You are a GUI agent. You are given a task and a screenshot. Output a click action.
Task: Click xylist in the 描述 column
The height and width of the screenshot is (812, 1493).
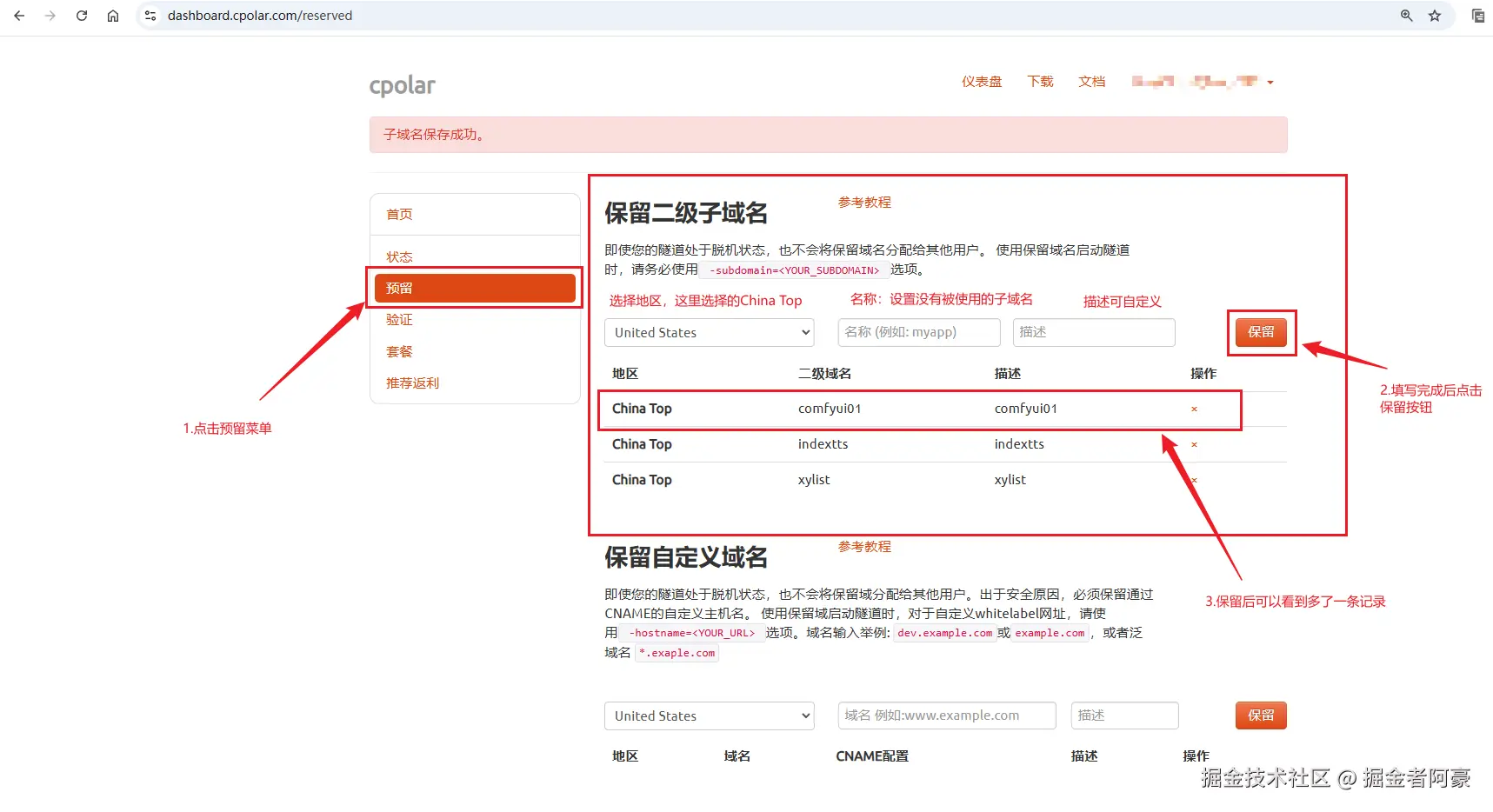[x=1010, y=480]
